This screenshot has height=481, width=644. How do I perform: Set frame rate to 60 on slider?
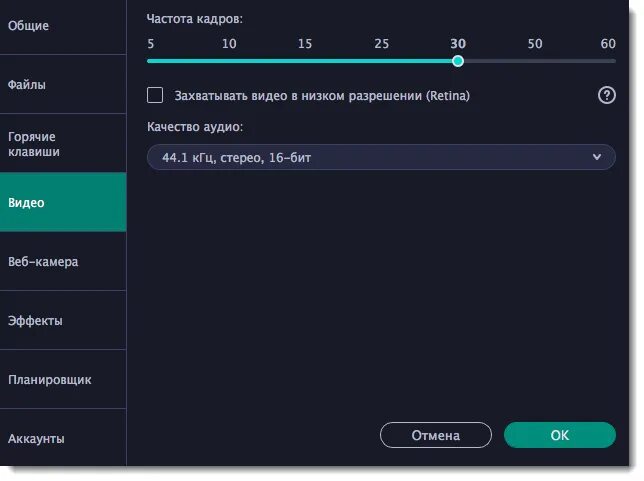point(608,44)
